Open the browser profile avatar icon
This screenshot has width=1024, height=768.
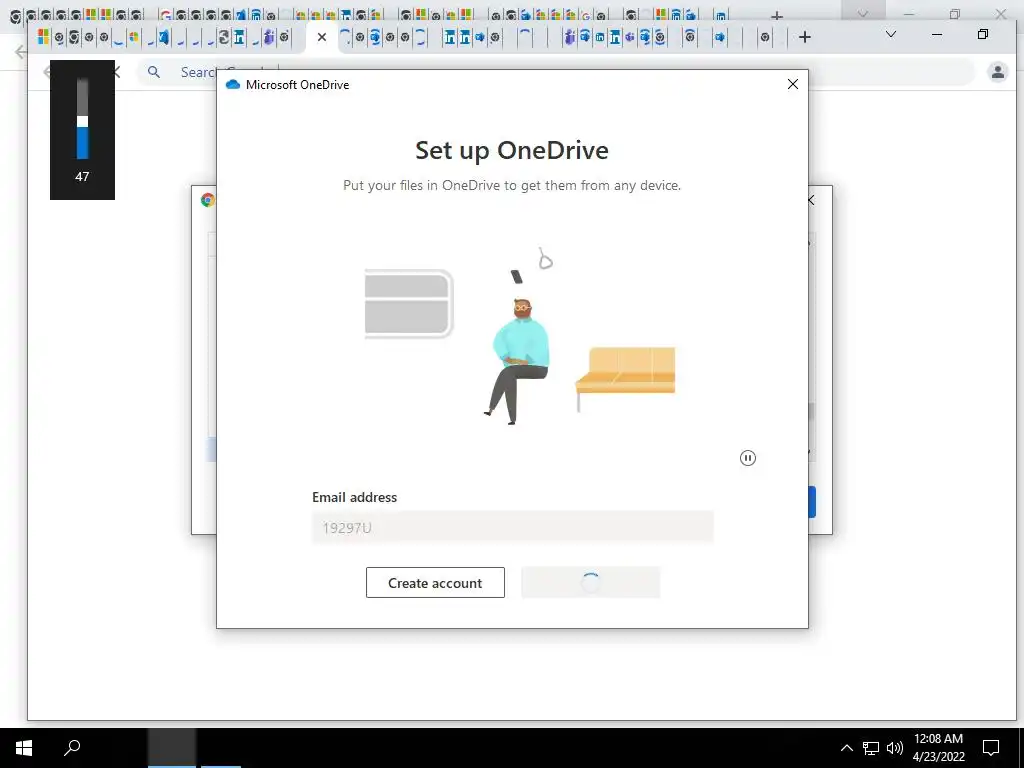(997, 72)
